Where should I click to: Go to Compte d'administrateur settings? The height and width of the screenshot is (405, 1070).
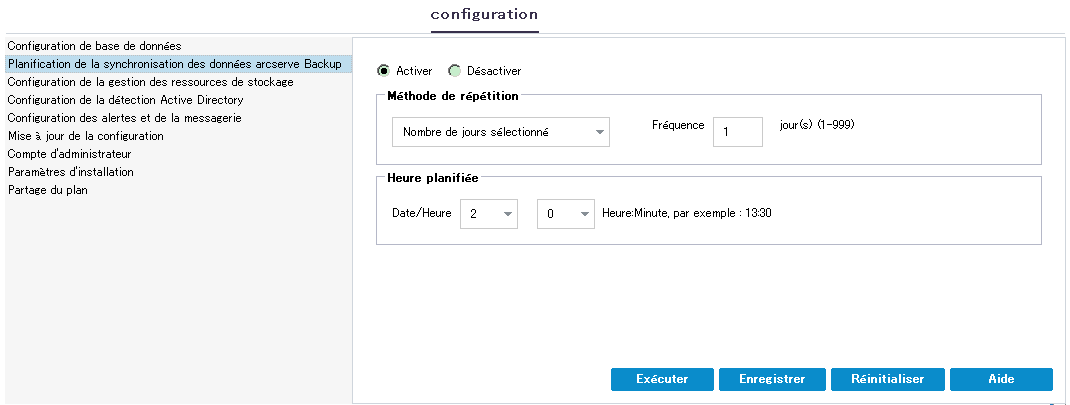click(x=69, y=154)
